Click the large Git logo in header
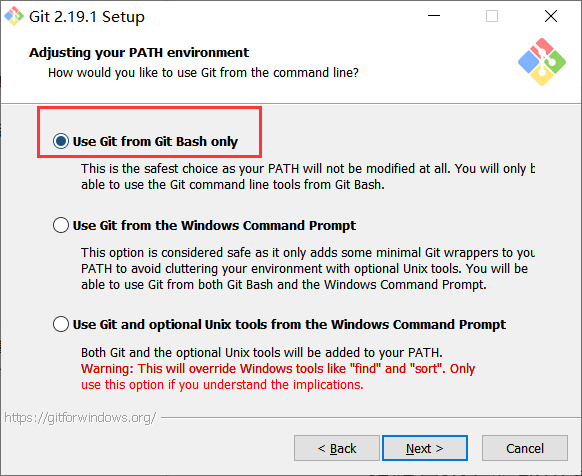 (x=542, y=62)
